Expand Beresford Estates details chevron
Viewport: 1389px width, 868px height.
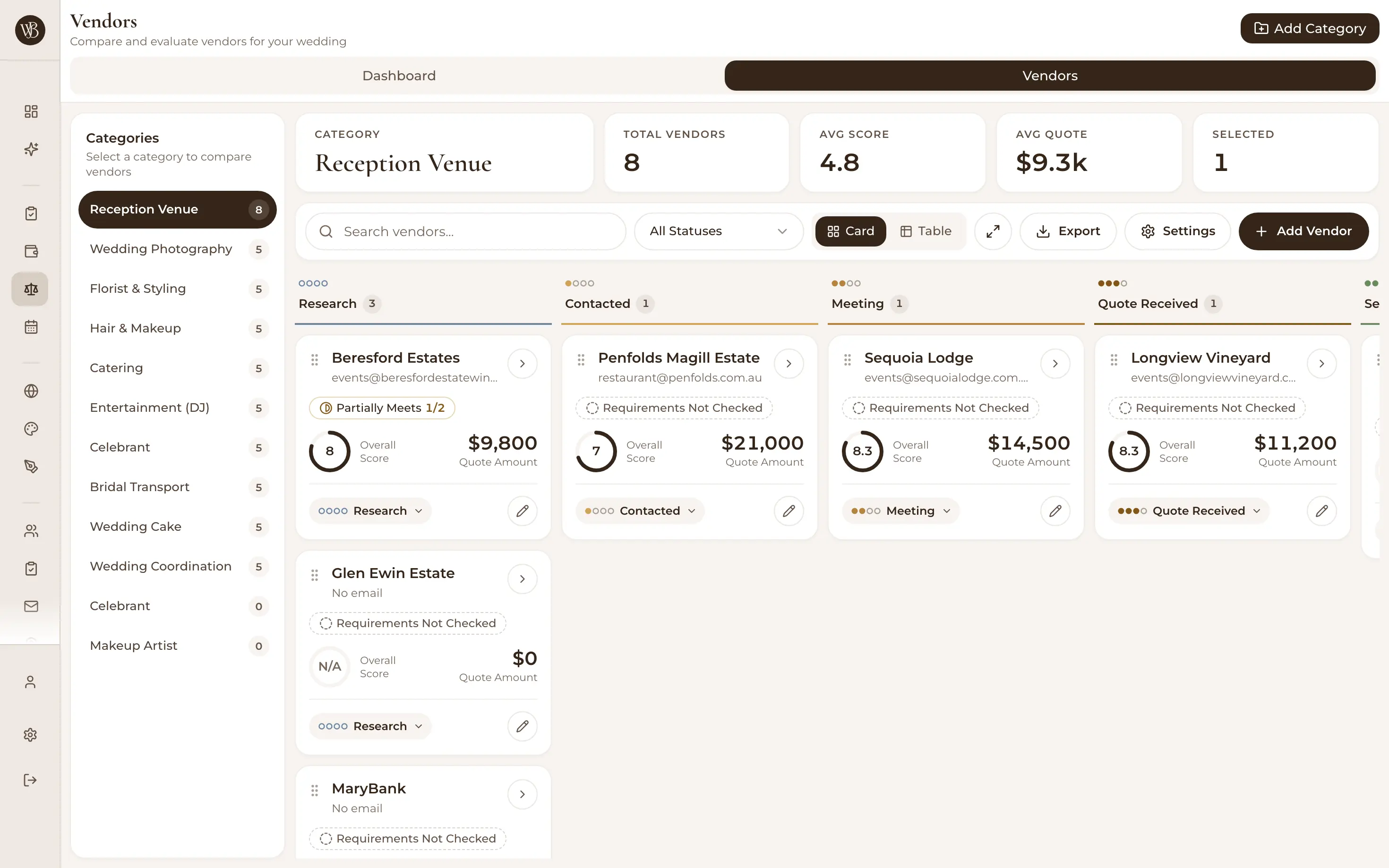tap(522, 363)
